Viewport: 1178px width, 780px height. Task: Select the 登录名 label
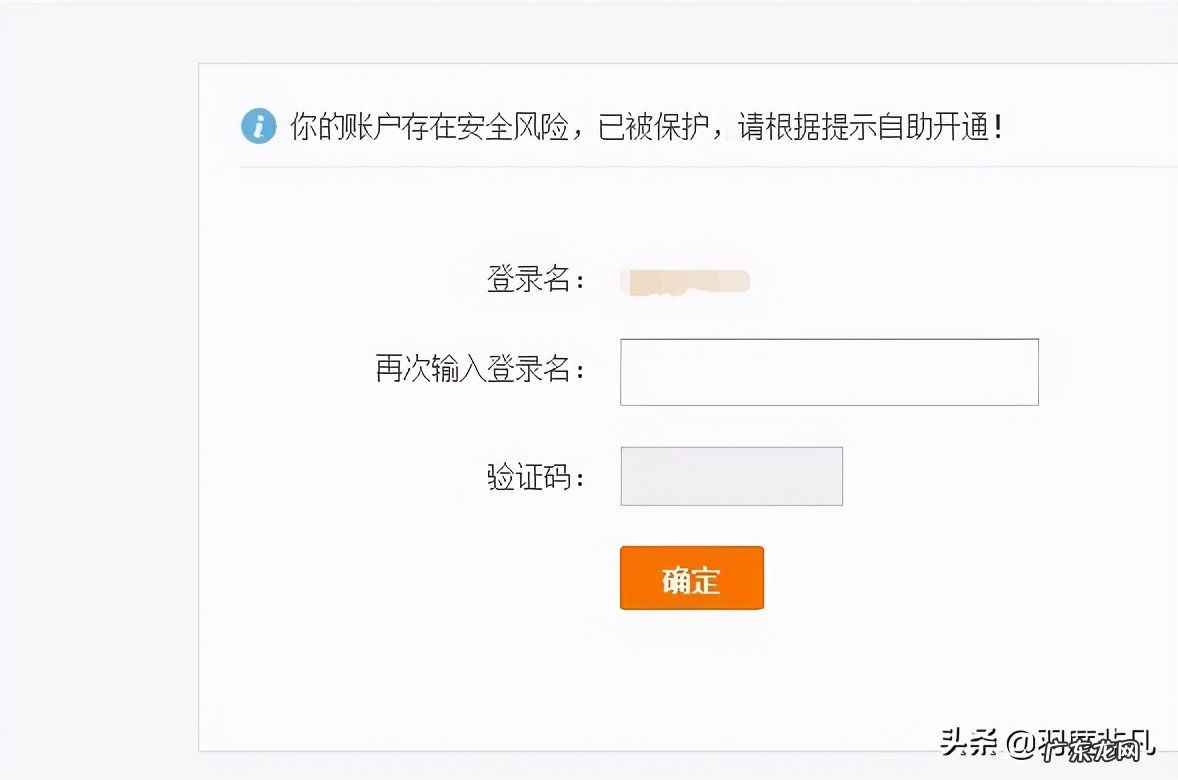(x=536, y=280)
